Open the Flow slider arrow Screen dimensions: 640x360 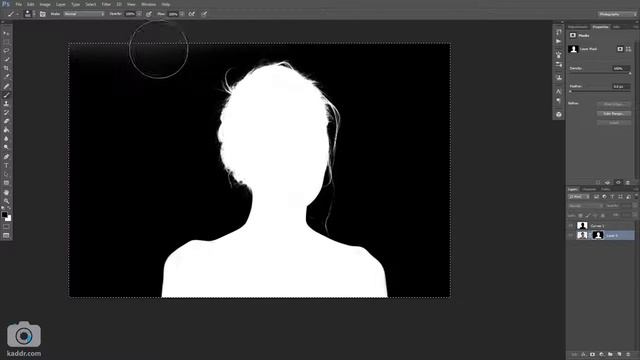click(182, 14)
